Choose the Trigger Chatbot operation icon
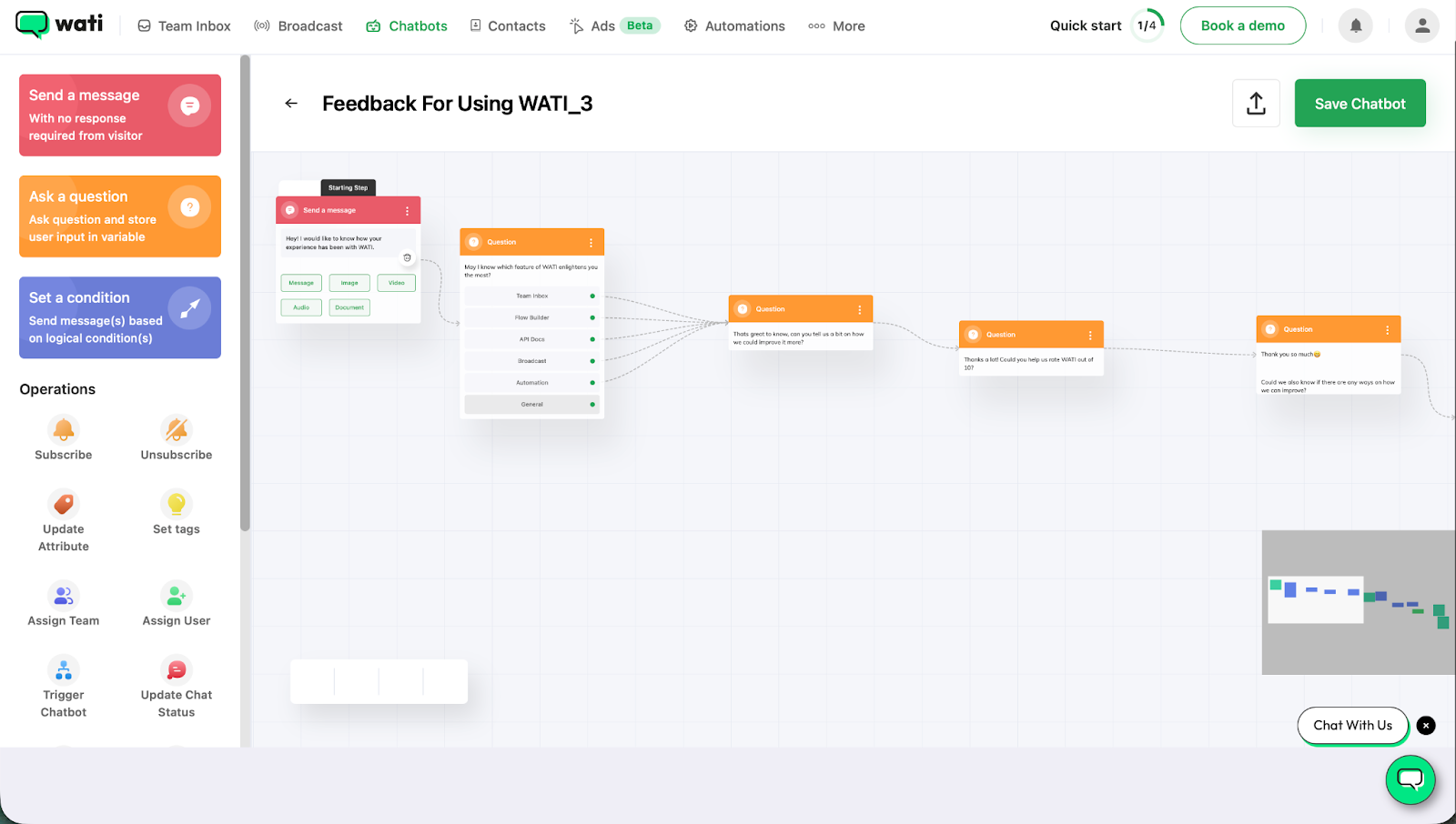 coord(64,670)
